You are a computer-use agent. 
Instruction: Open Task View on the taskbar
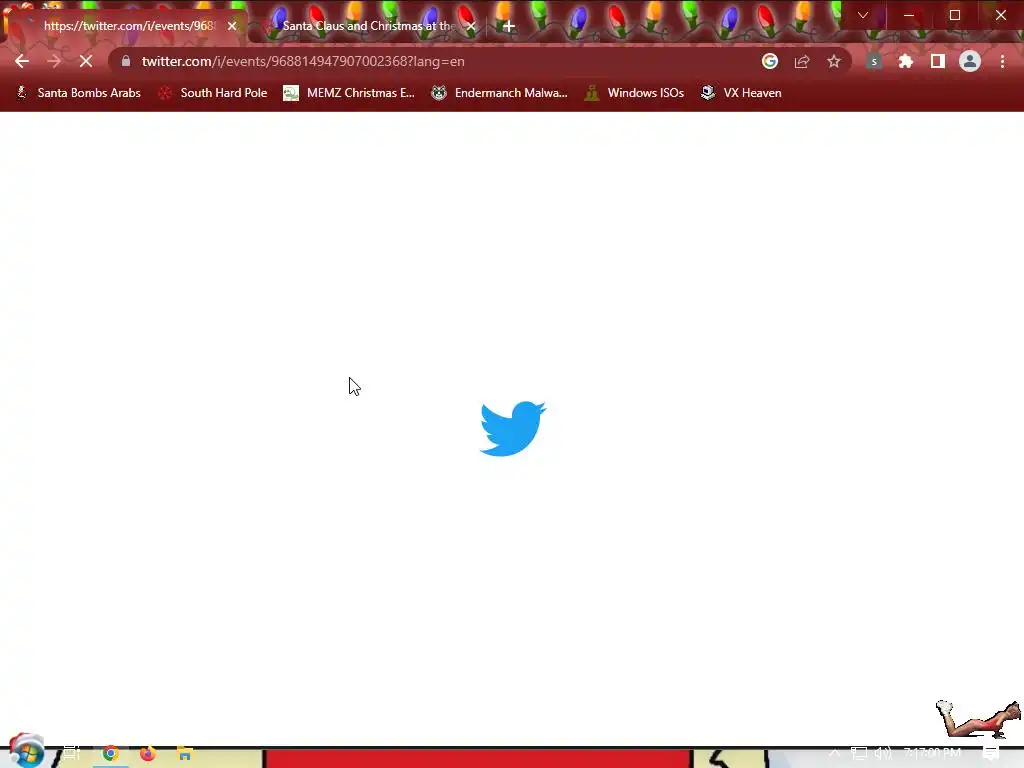[x=72, y=753]
